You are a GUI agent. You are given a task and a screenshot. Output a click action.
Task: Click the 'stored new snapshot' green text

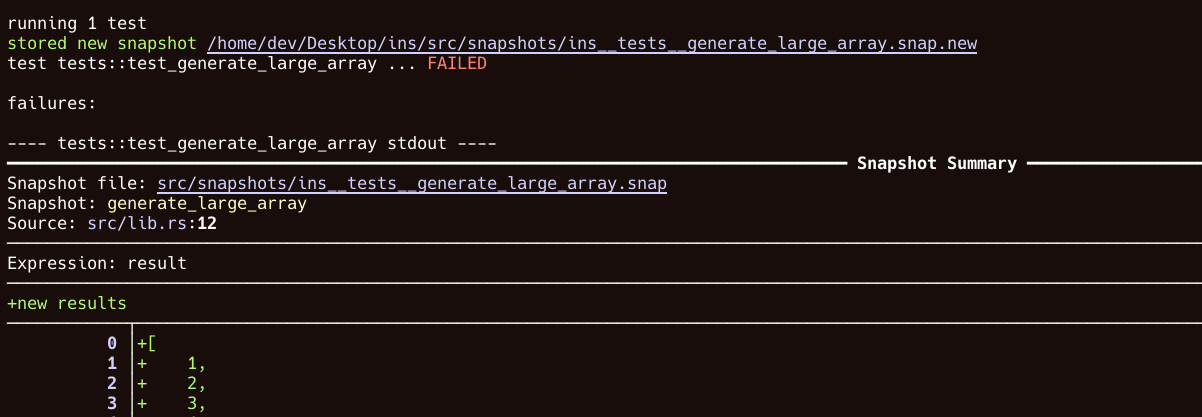coord(103,44)
